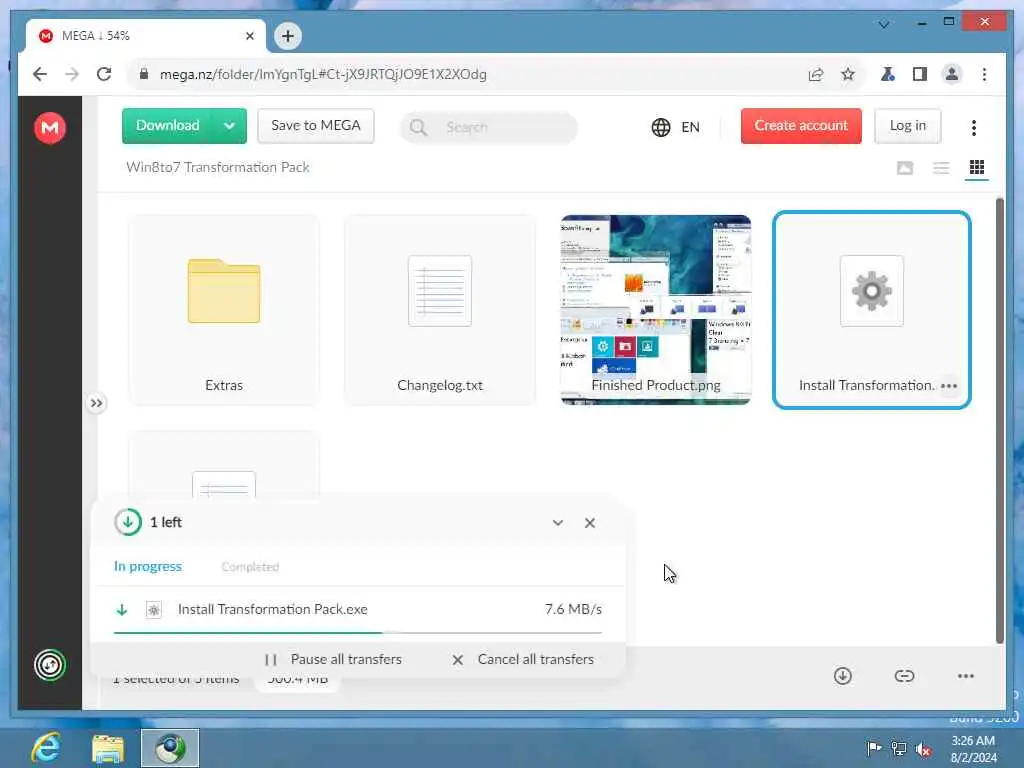Click the share page icon in address bar

[816, 74]
